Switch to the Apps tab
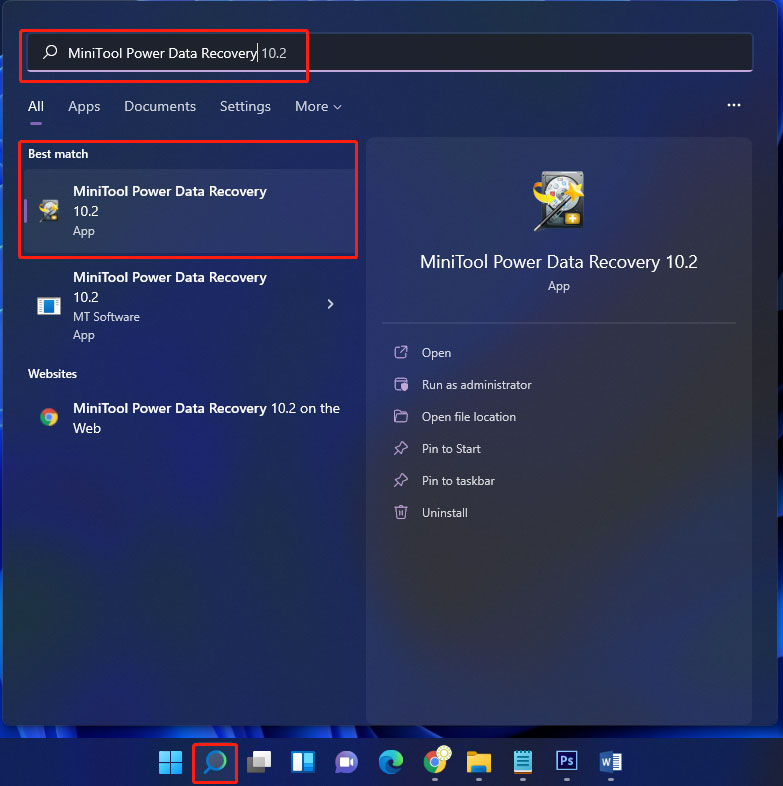This screenshot has width=783, height=786. pos(84,107)
